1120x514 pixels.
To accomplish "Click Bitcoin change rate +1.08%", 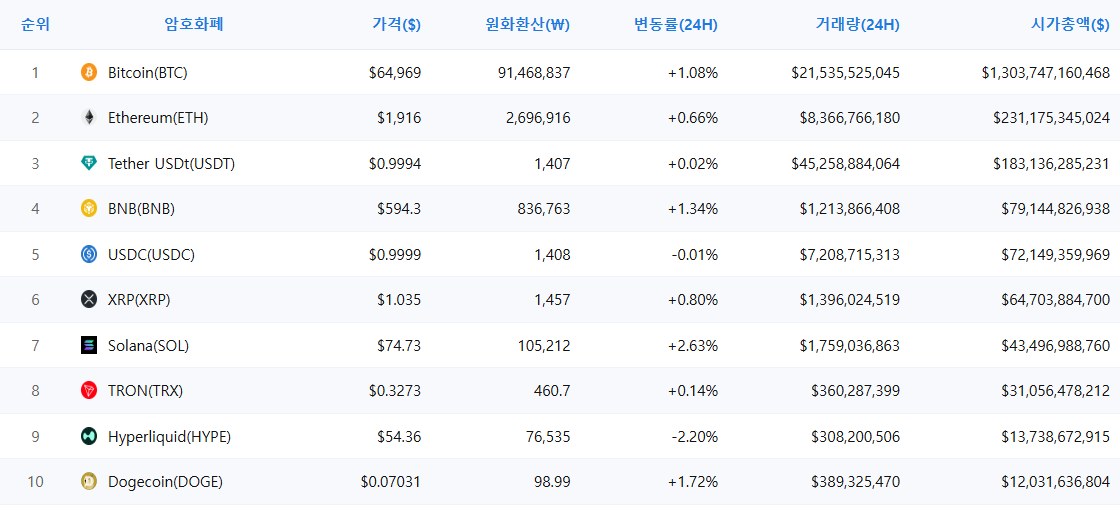I will (693, 72).
